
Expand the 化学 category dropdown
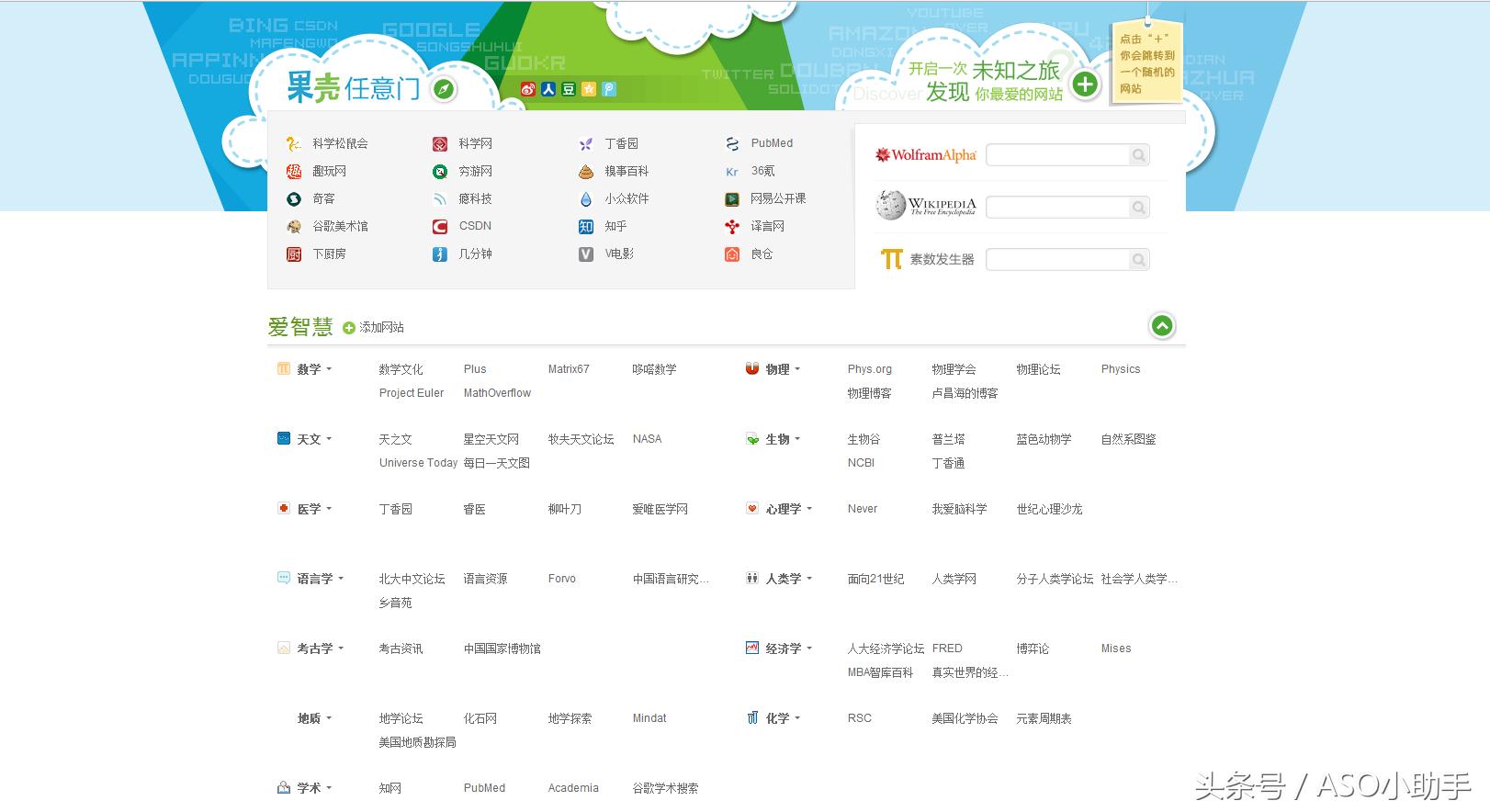796,718
